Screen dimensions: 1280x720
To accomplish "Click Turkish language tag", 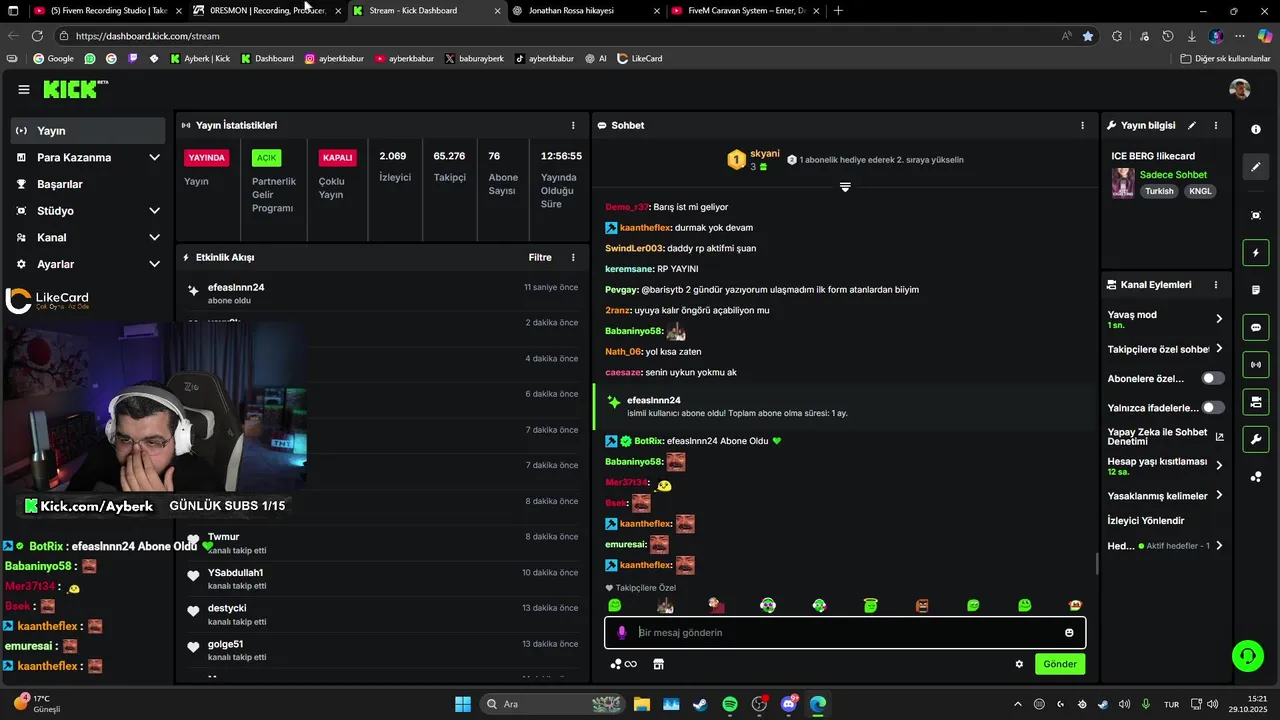I will (x=1159, y=191).
